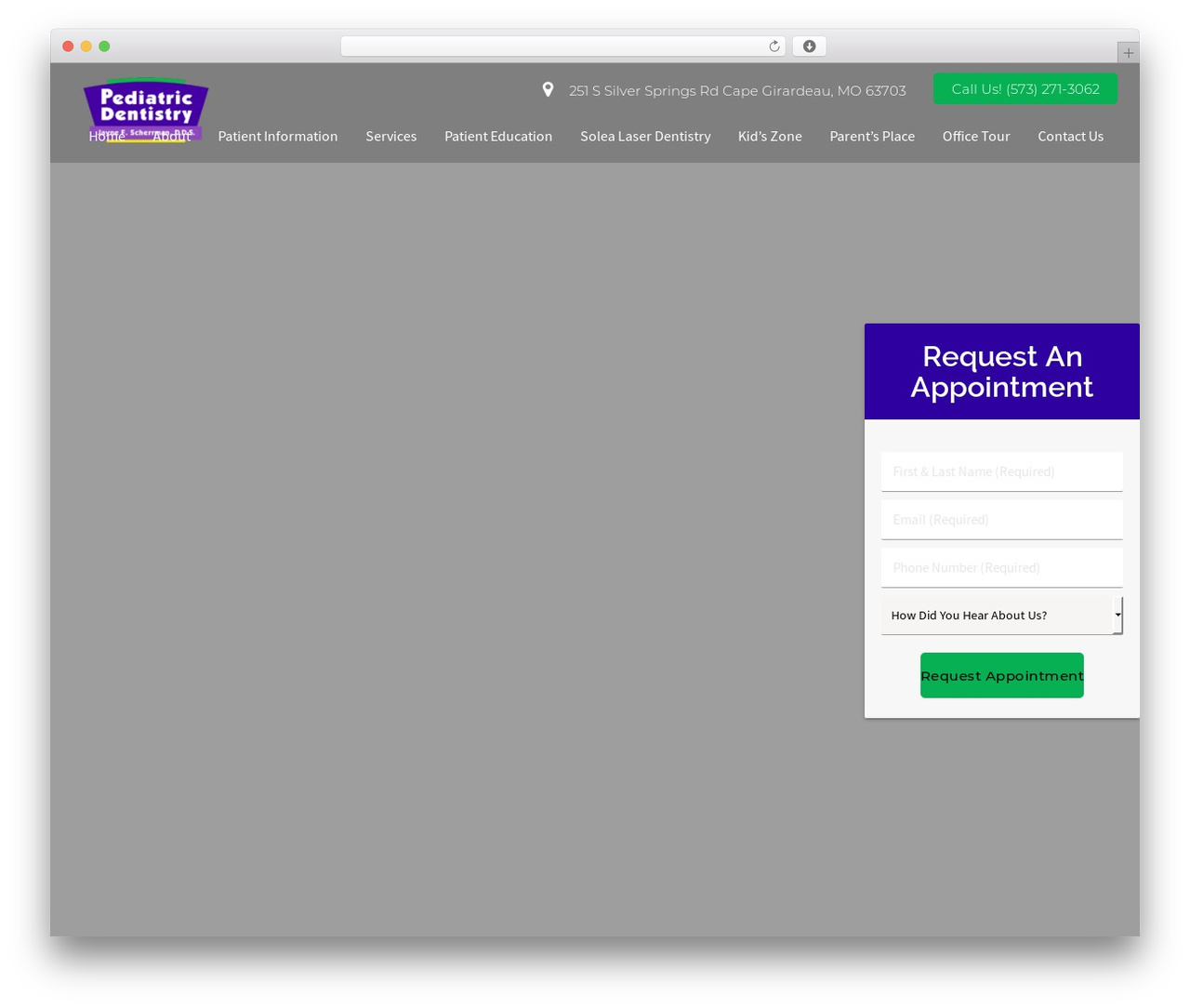Click the Pediatric Dentistry logo
The height and width of the screenshot is (1008, 1190).
pyautogui.click(x=146, y=110)
